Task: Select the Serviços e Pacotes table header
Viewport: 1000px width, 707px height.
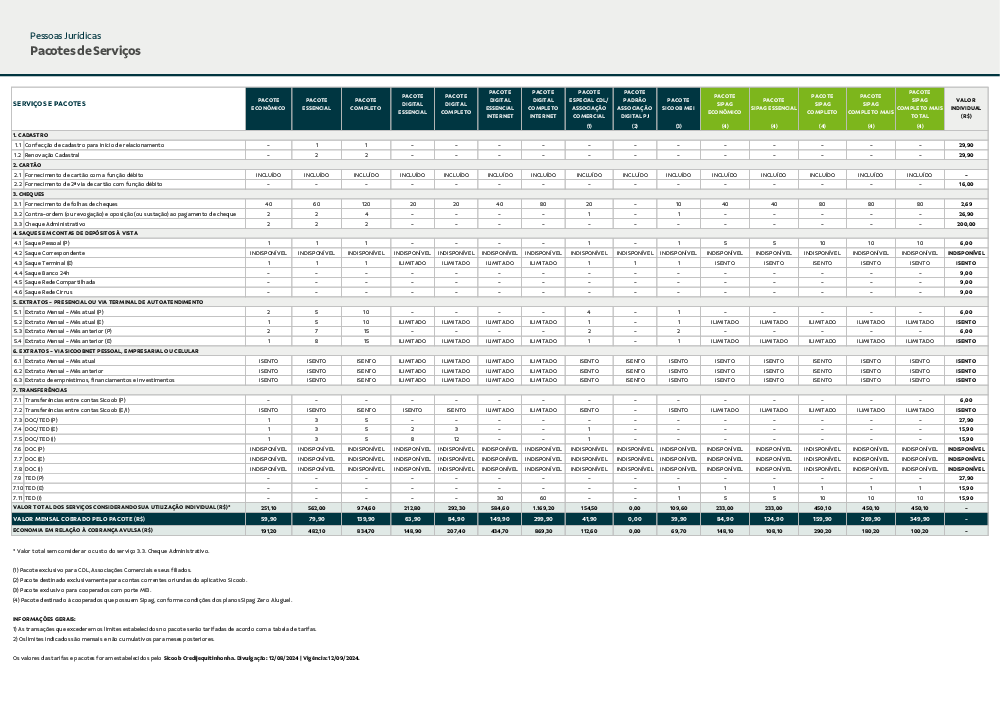Action: (49, 104)
